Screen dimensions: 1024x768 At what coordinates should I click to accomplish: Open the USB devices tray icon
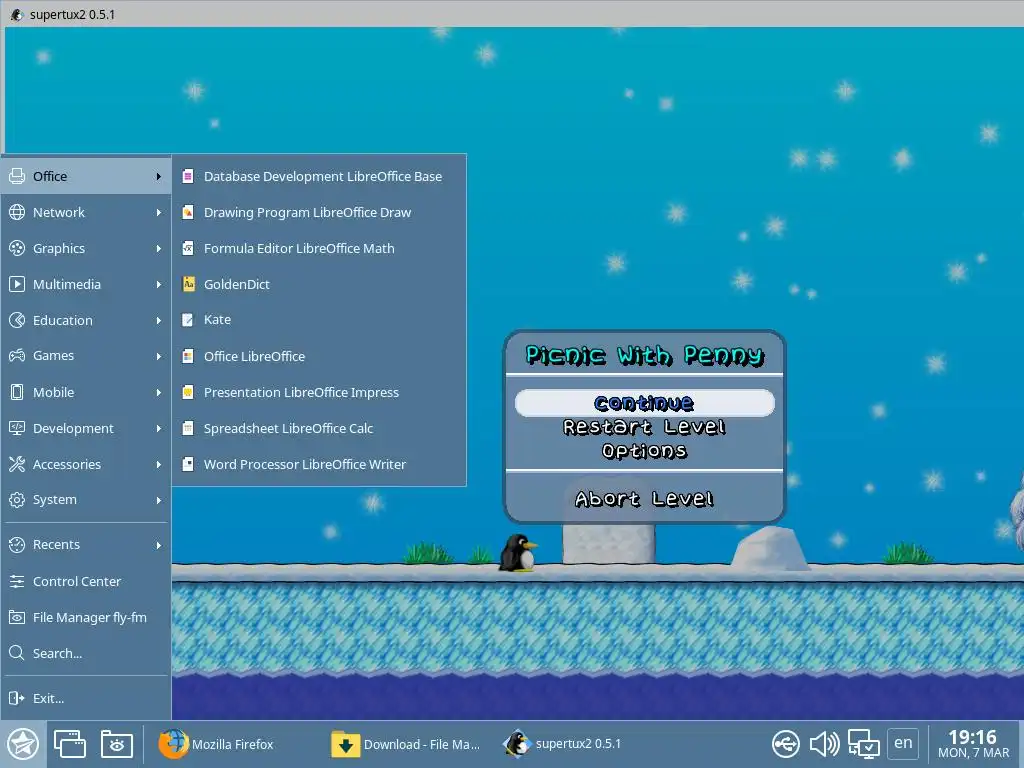(786, 744)
